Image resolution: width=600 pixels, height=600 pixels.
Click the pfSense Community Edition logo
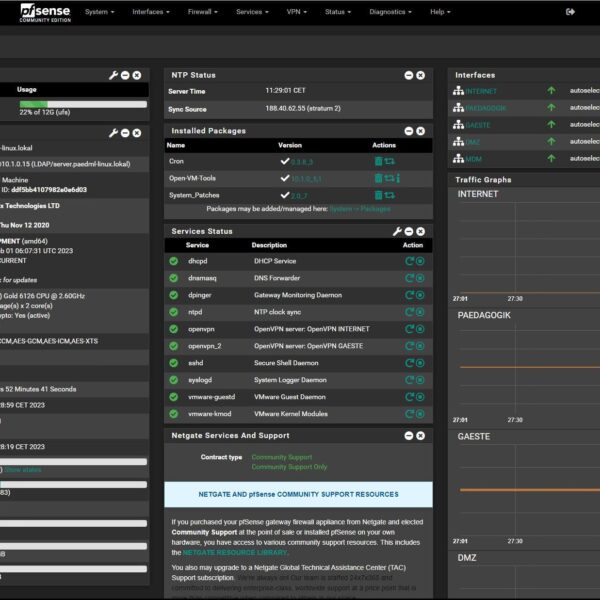point(45,13)
